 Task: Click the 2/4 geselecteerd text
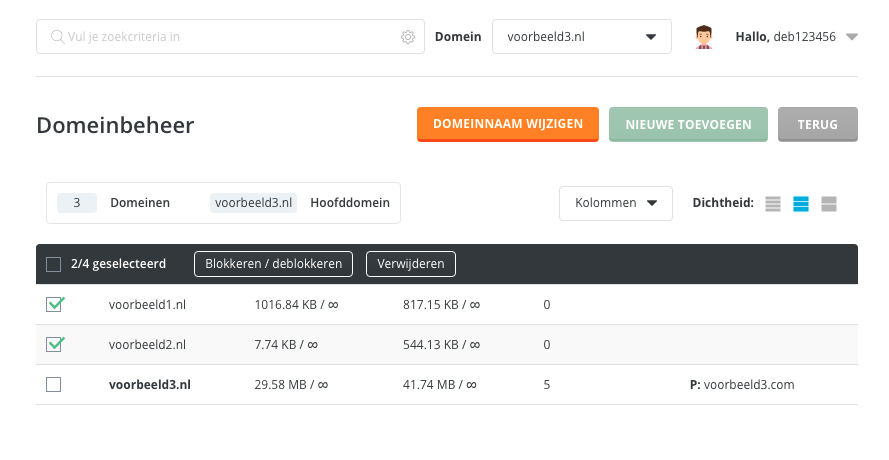click(118, 264)
